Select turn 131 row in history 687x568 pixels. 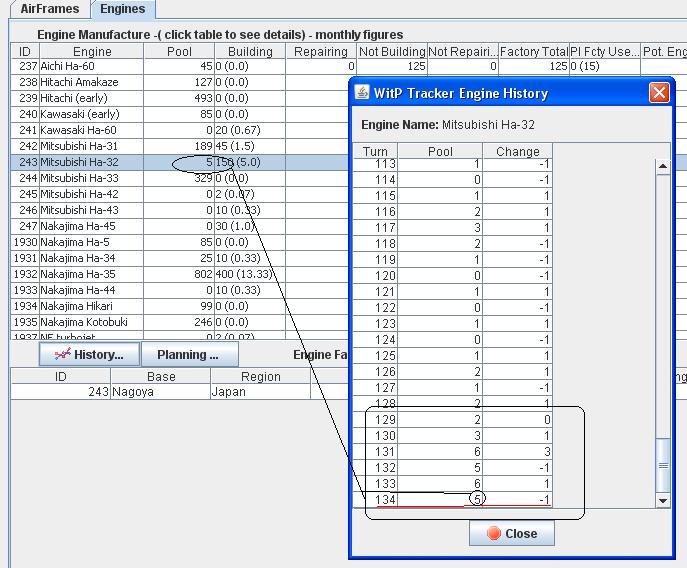pyautogui.click(x=453, y=451)
